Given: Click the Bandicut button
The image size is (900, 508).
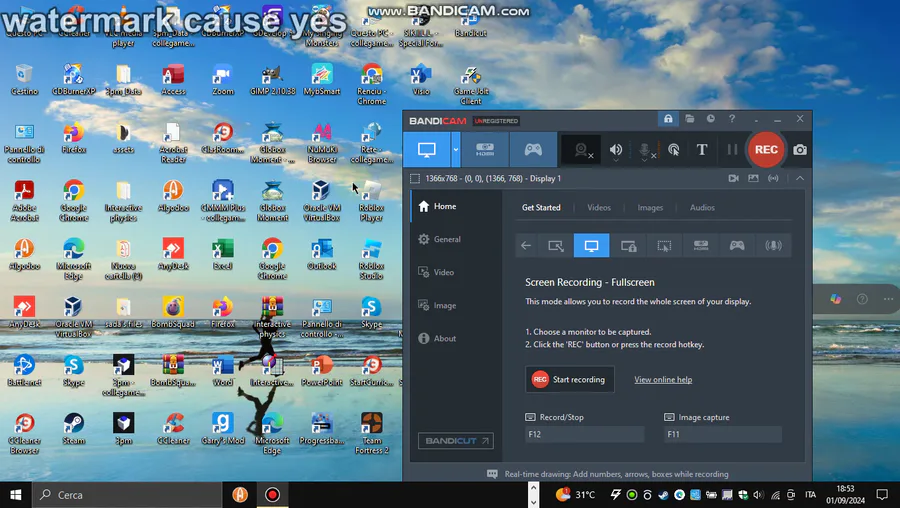Looking at the screenshot, I should (456, 441).
